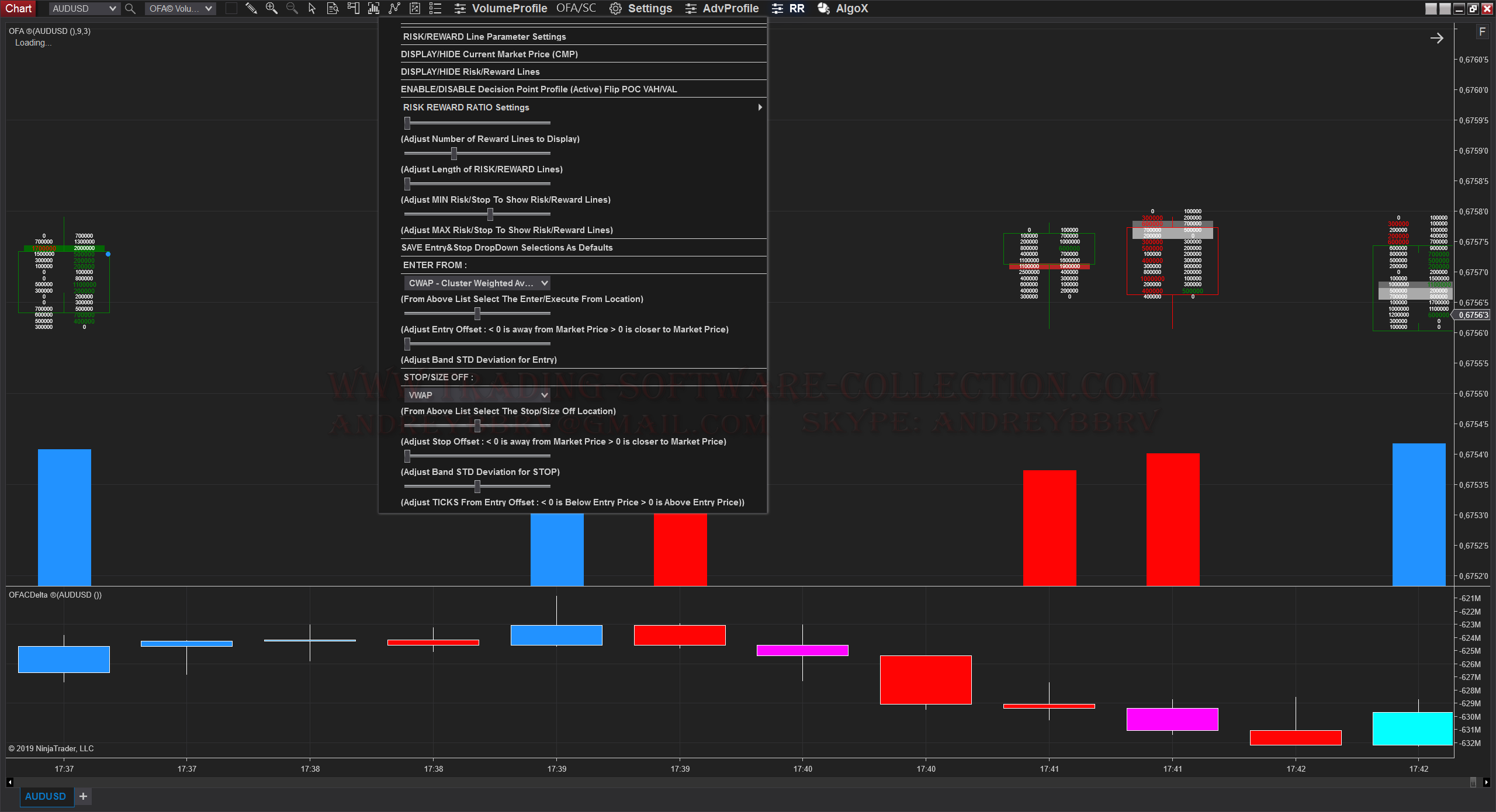This screenshot has width=1496, height=812.
Task: Click the zoom out magnifier icon
Action: [x=292, y=8]
